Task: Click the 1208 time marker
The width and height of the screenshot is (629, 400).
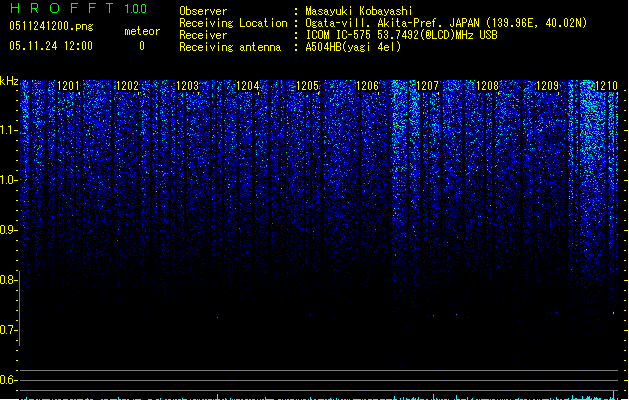Action: [487, 86]
